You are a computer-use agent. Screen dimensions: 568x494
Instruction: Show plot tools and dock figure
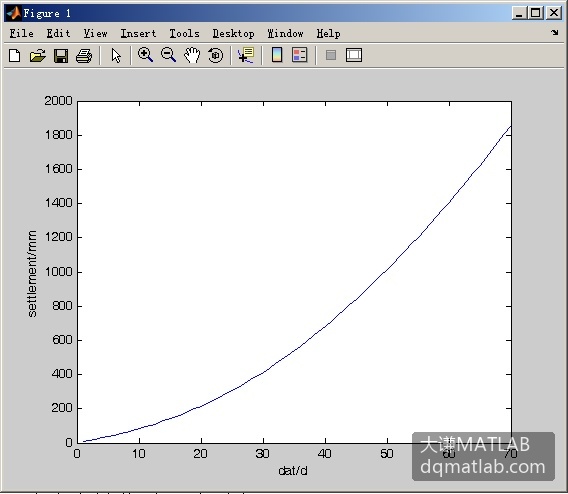(x=354, y=55)
